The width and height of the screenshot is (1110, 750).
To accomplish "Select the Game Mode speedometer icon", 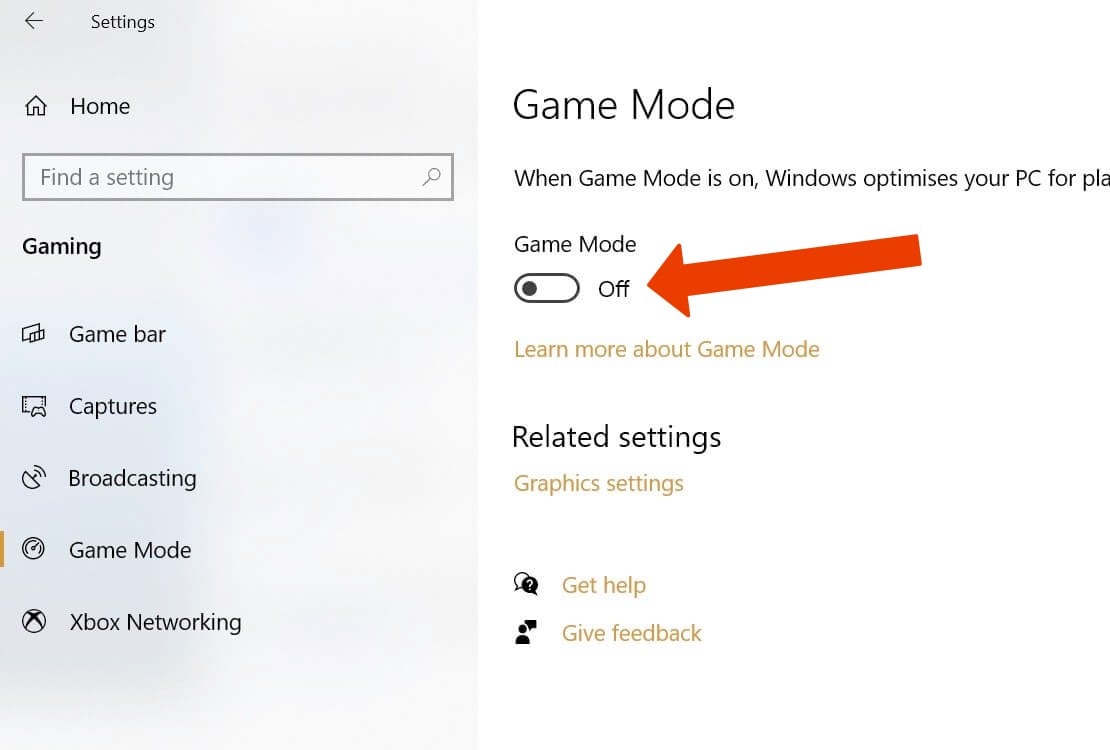I will [34, 550].
